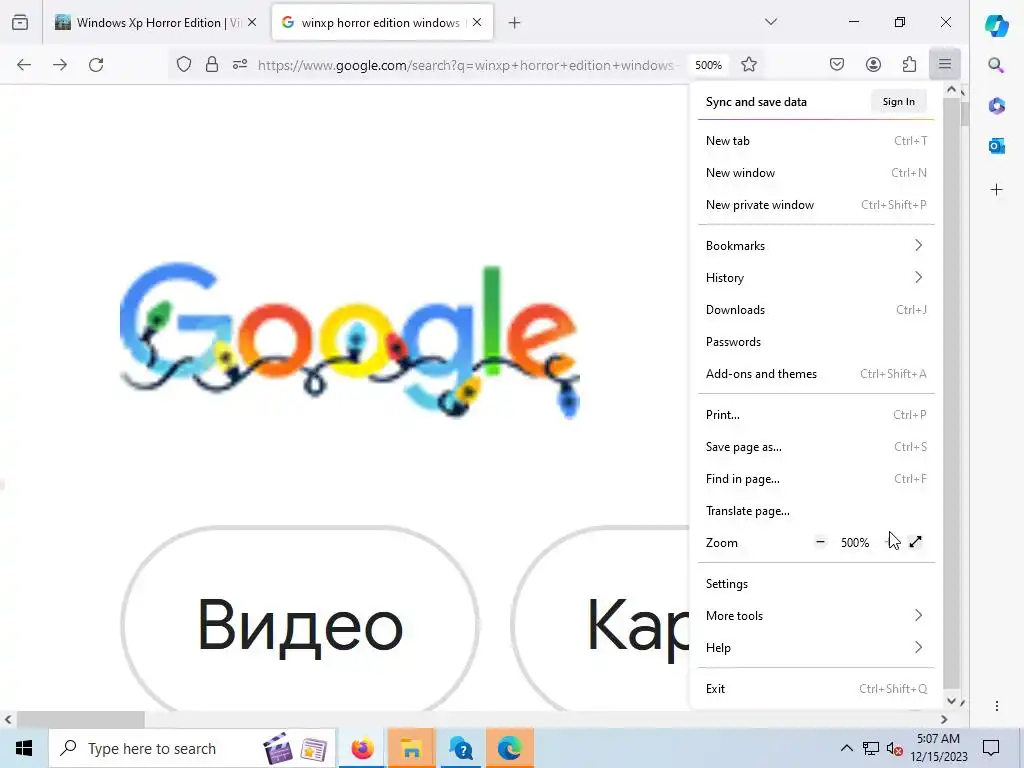
Task: Click the sidebar search magnifier icon
Action: pyautogui.click(x=996, y=65)
